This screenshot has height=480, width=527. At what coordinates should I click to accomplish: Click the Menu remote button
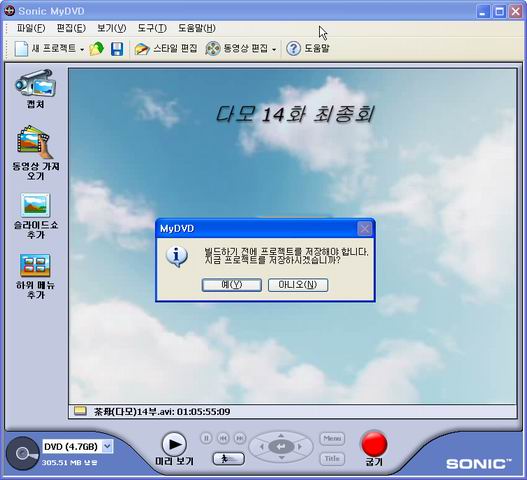tap(332, 439)
